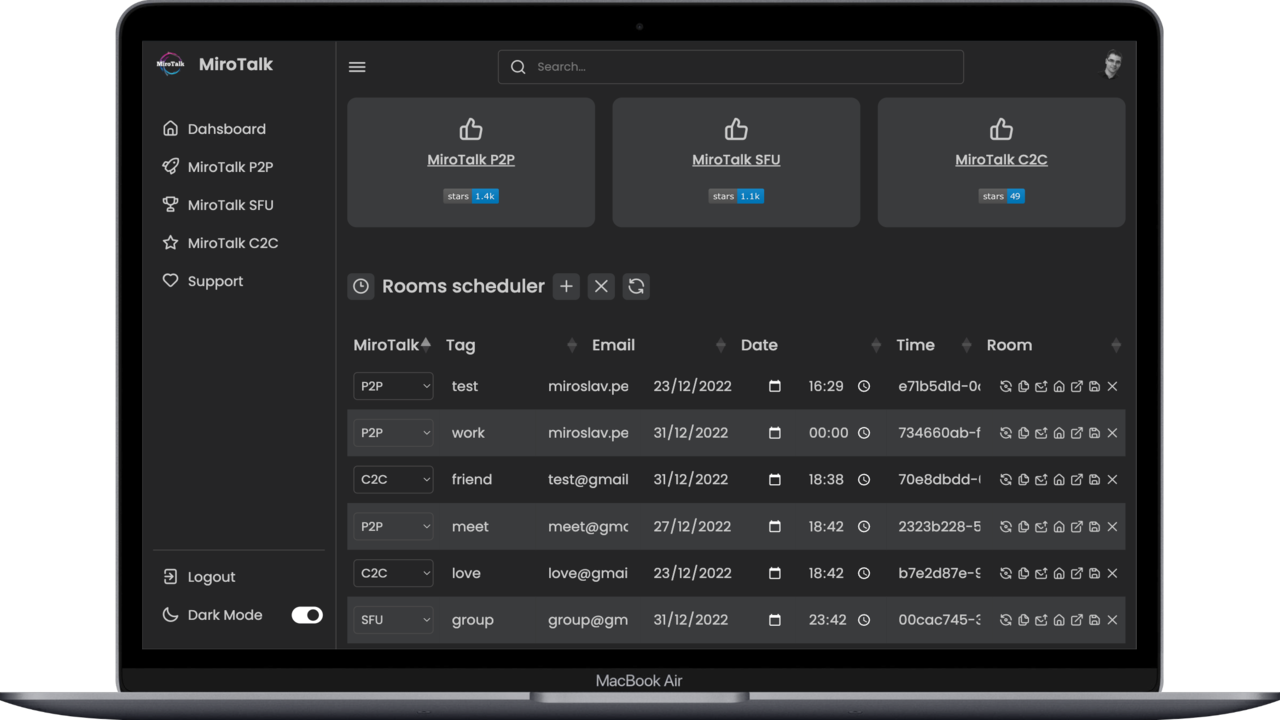Image resolution: width=1280 pixels, height=720 pixels.
Task: Click the 1.4k stars badge
Action: (x=484, y=196)
